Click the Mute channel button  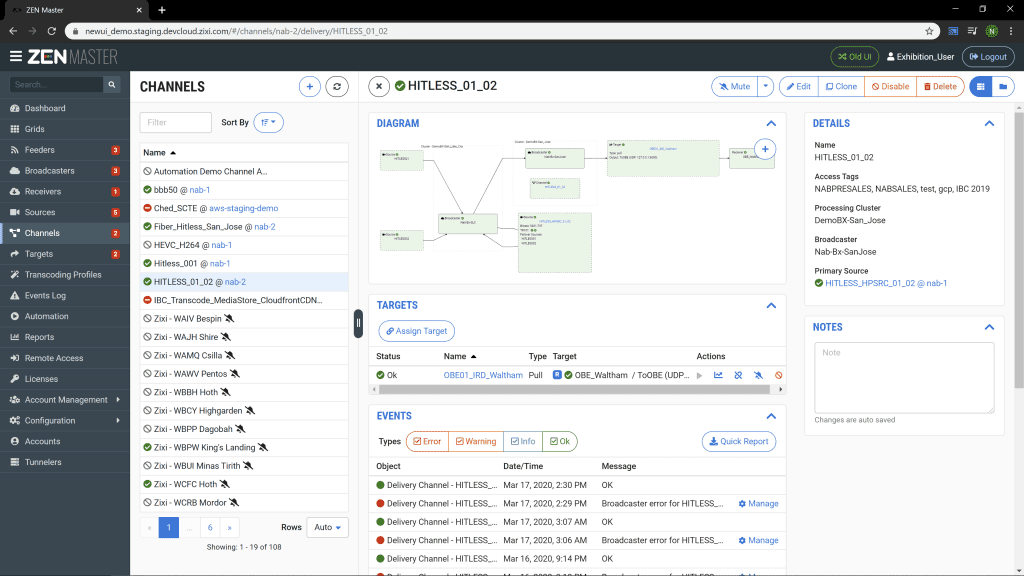pyautogui.click(x=735, y=86)
